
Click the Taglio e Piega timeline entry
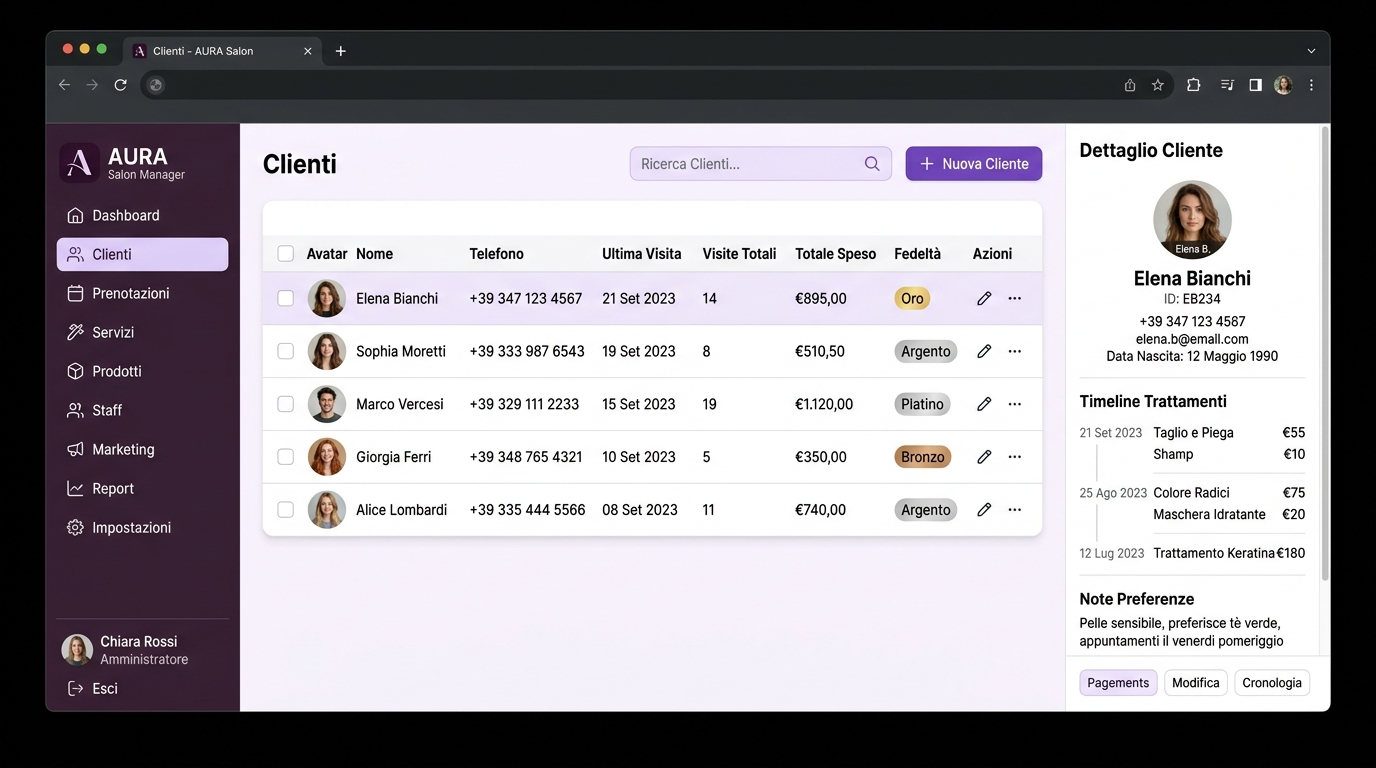coord(1193,433)
